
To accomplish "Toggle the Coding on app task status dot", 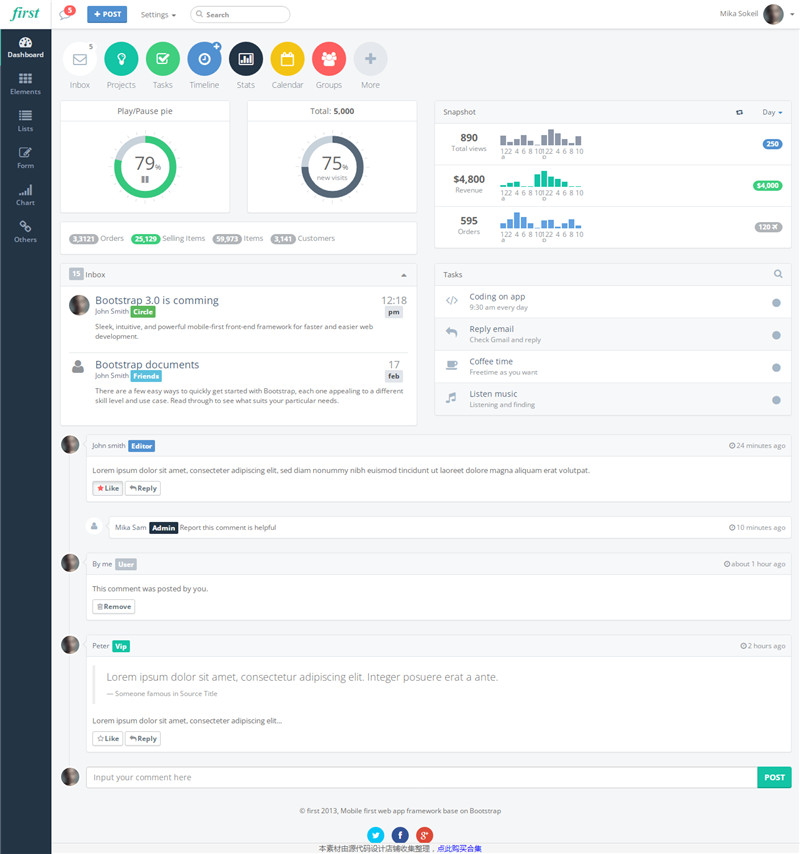I will [777, 303].
